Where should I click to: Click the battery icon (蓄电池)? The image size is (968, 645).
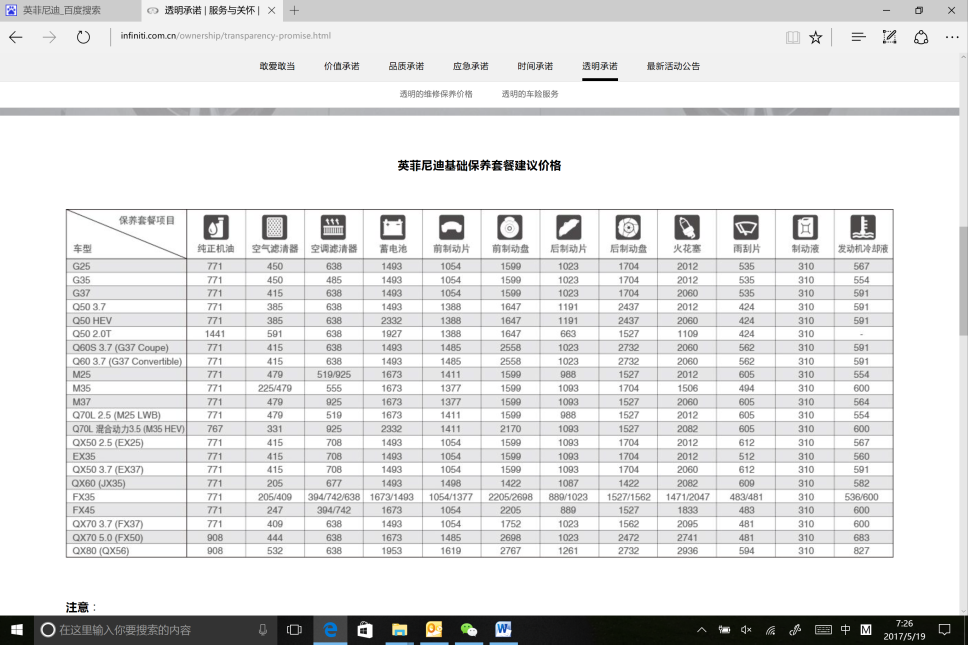coord(393,227)
